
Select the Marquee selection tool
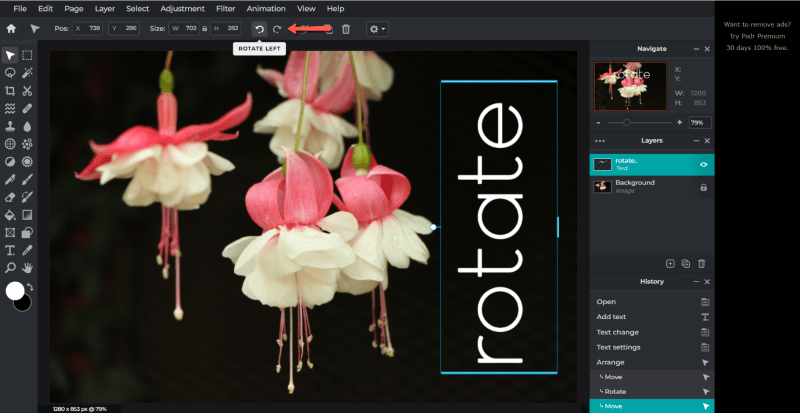pos(27,55)
